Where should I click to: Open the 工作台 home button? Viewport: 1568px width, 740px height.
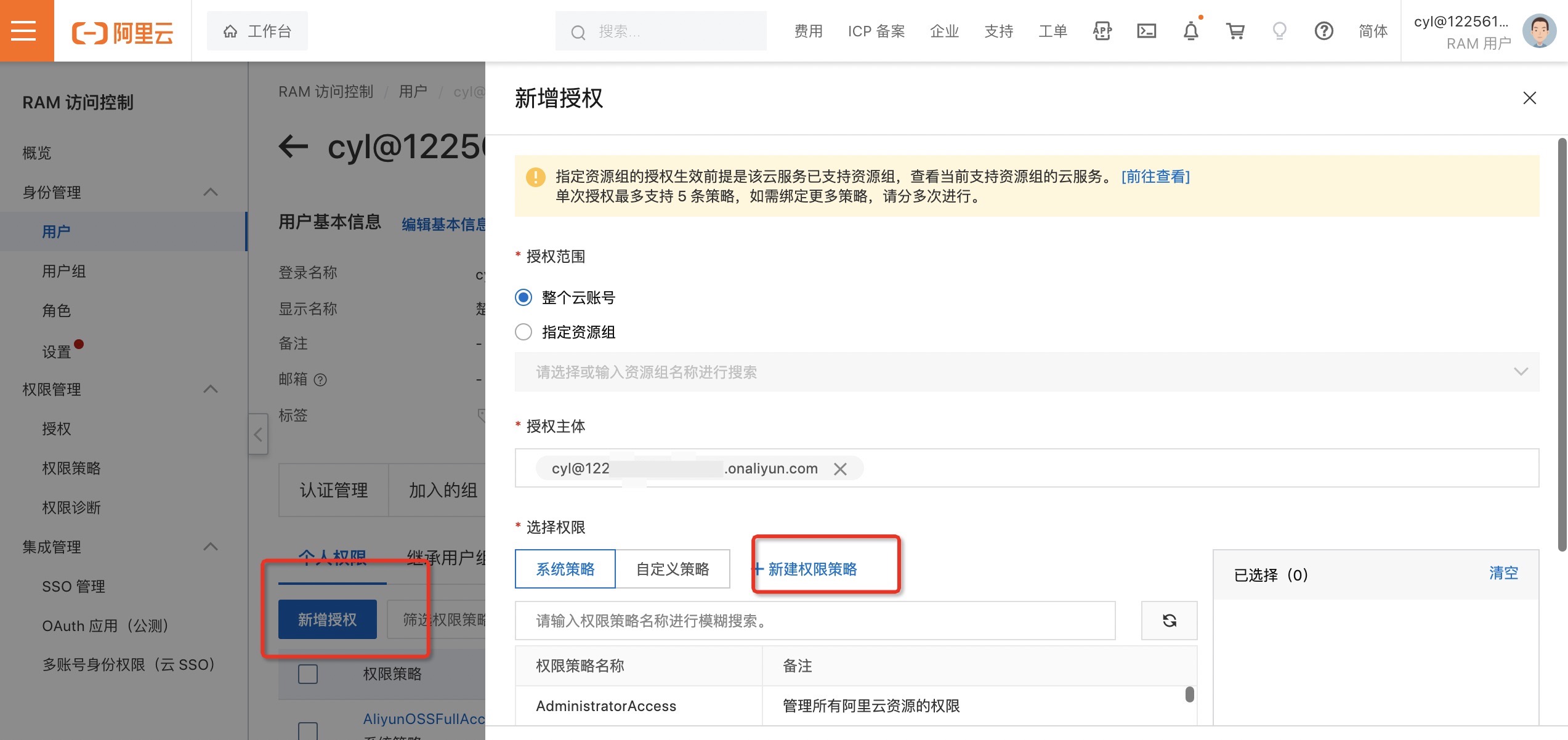point(257,31)
